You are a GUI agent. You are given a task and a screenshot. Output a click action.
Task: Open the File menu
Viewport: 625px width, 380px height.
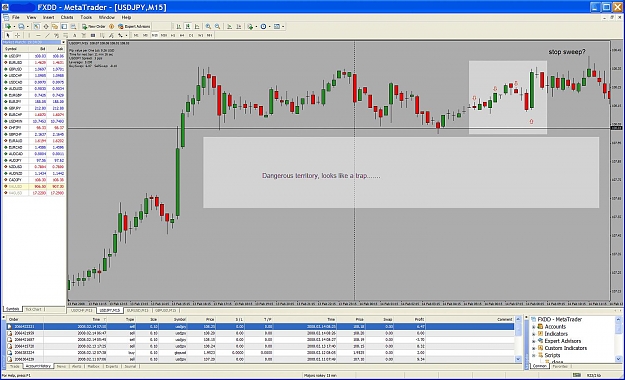pyautogui.click(x=16, y=18)
